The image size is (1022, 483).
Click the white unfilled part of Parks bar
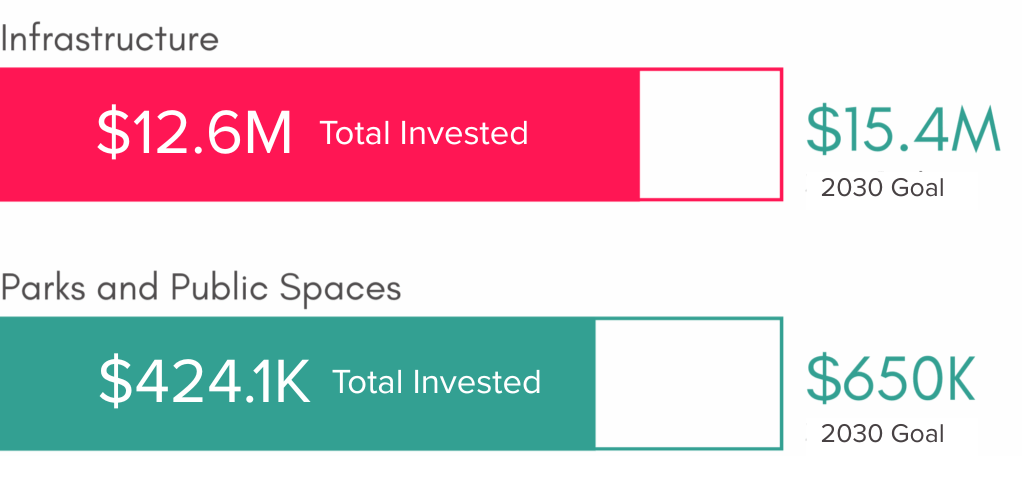(688, 383)
